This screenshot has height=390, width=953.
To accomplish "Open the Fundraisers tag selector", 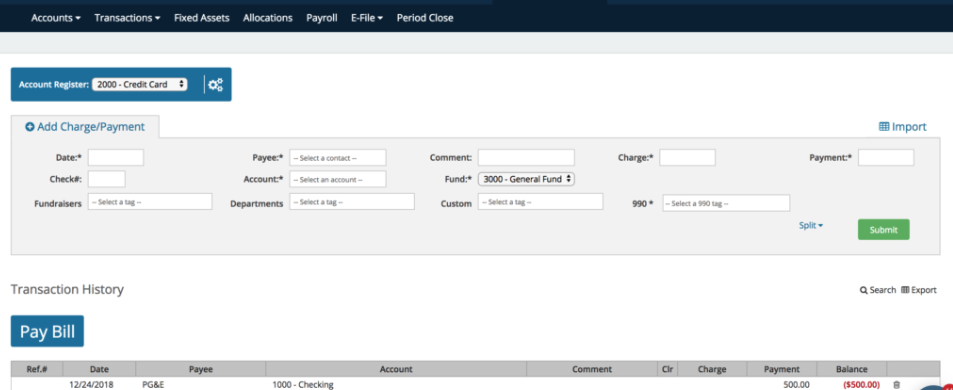I will 150,202.
